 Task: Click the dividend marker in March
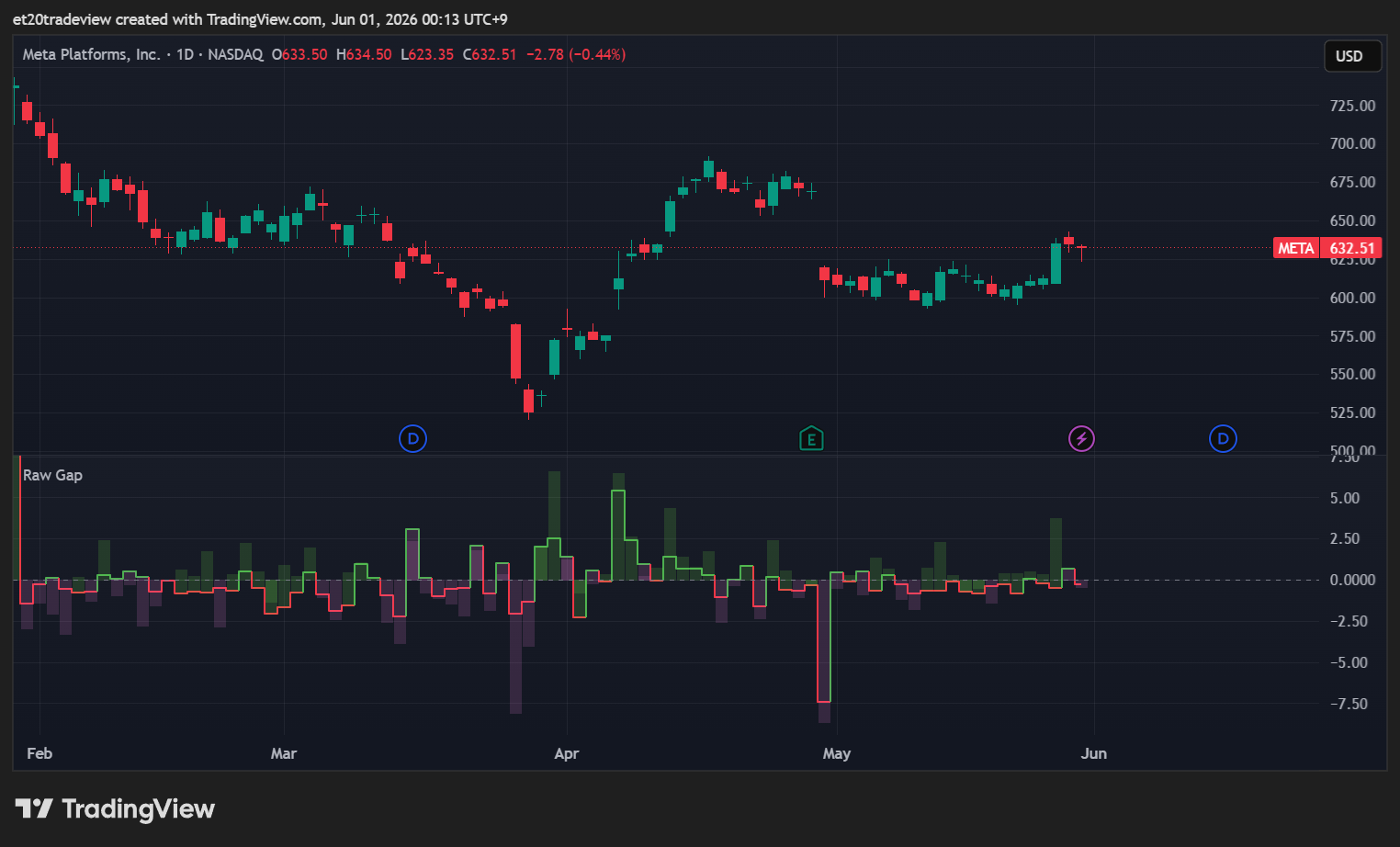coord(412,439)
